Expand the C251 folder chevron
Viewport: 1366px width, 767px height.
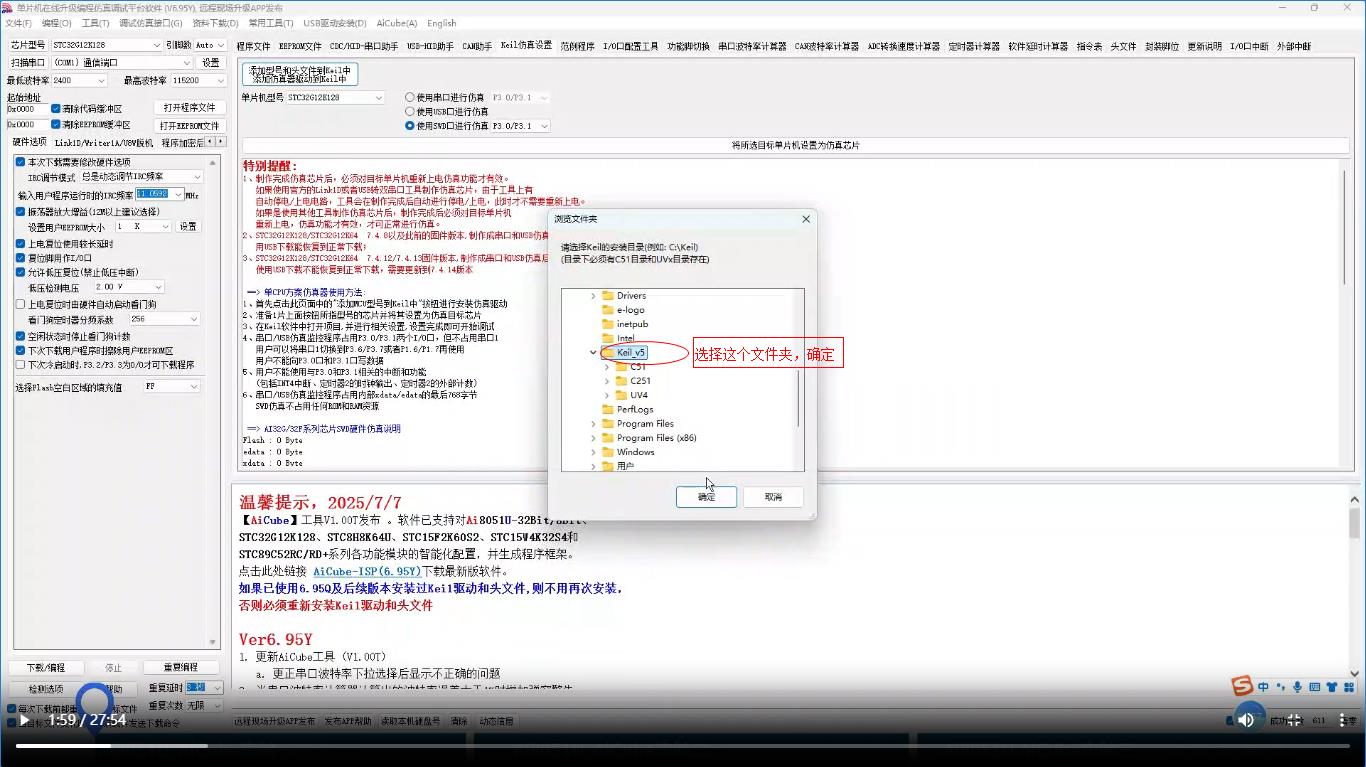coord(607,381)
